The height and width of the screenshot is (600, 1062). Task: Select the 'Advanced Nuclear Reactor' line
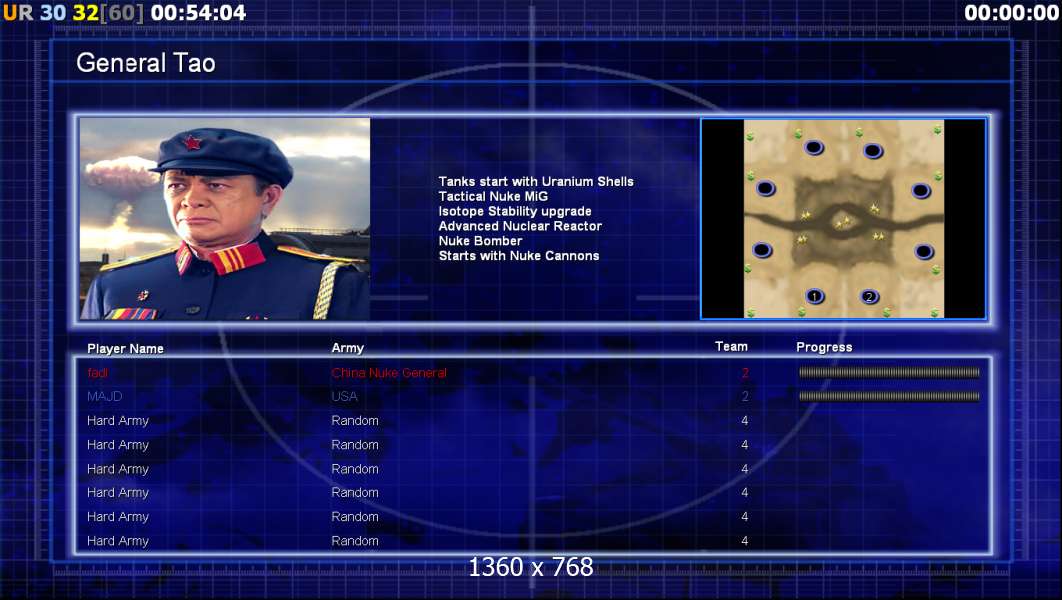coord(520,226)
